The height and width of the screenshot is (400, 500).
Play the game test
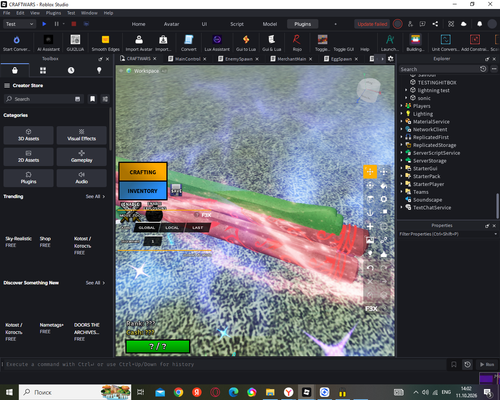(x=44, y=24)
